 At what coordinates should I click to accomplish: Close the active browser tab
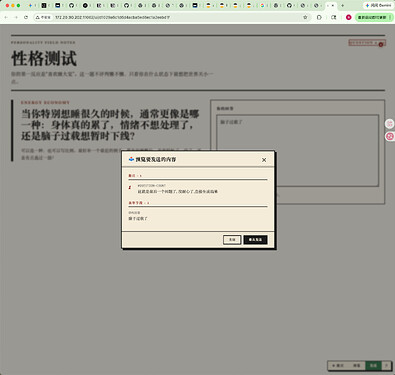tap(333, 5)
